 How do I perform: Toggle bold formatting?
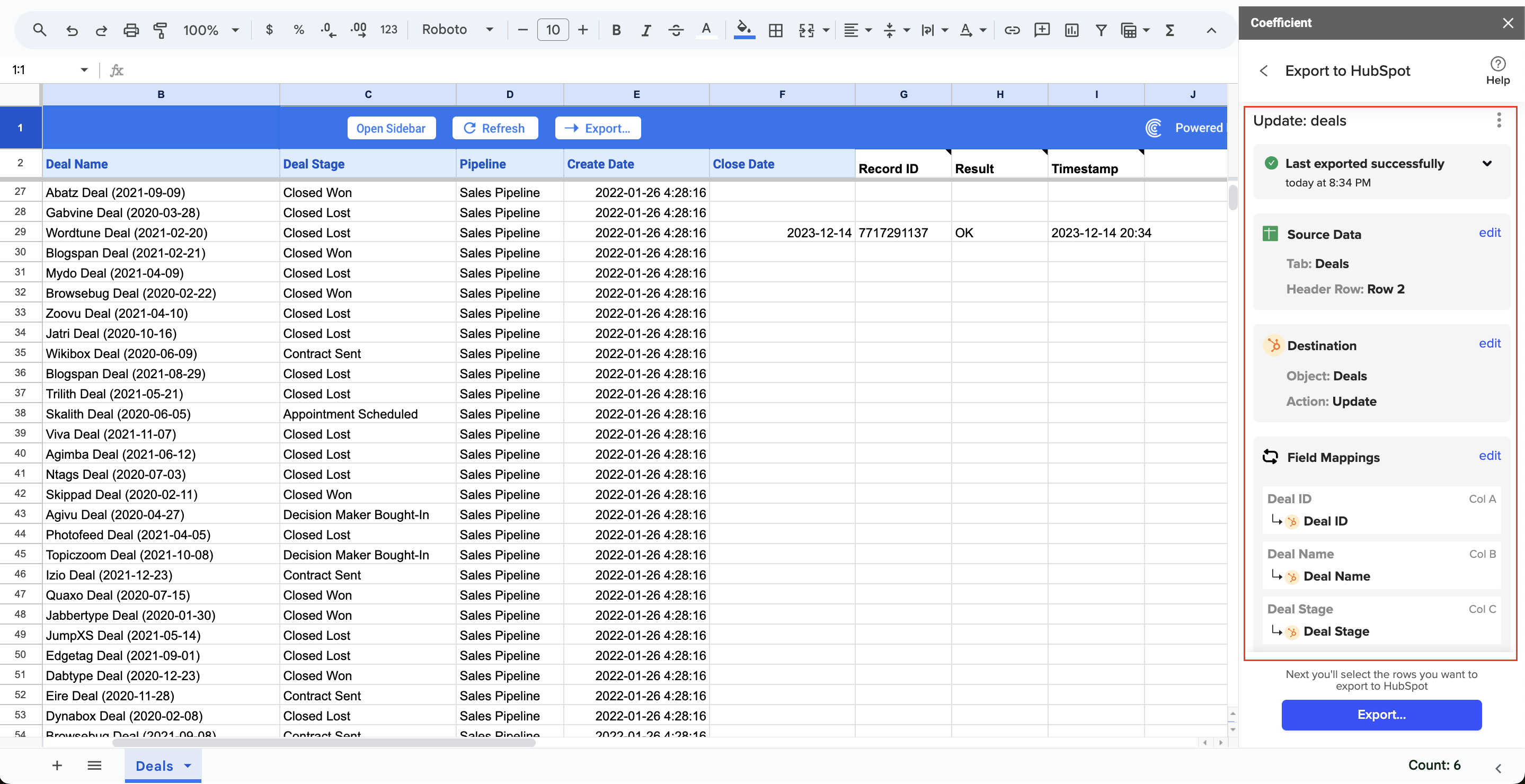click(x=616, y=30)
